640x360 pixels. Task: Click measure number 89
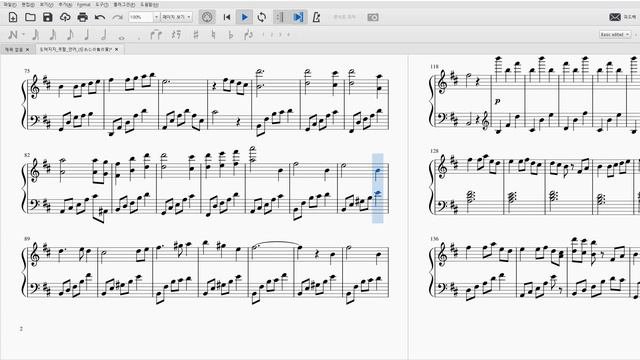[x=27, y=239]
